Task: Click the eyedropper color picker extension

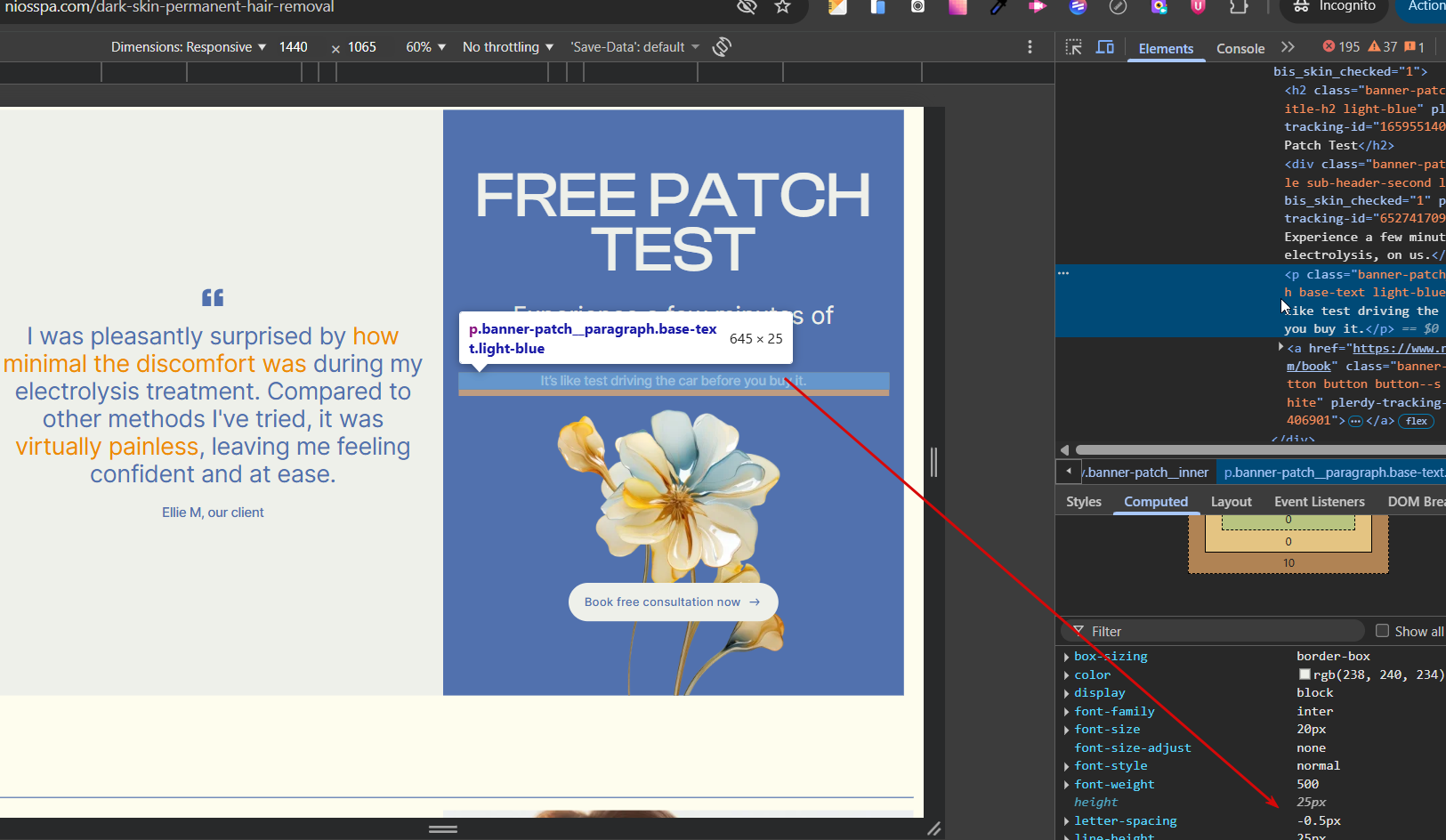Action: 998,7
